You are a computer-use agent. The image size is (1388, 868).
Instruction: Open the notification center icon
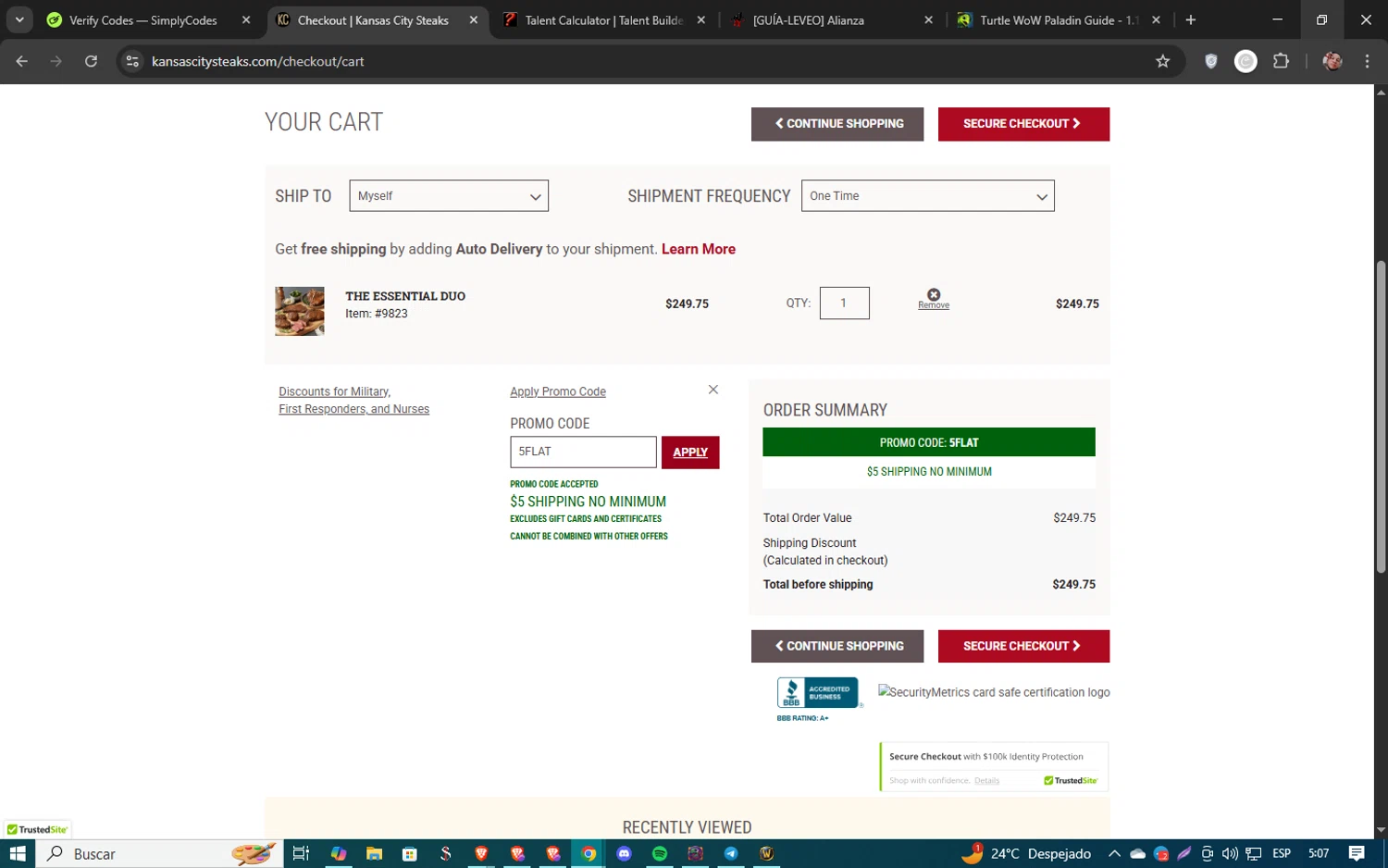tap(1357, 853)
